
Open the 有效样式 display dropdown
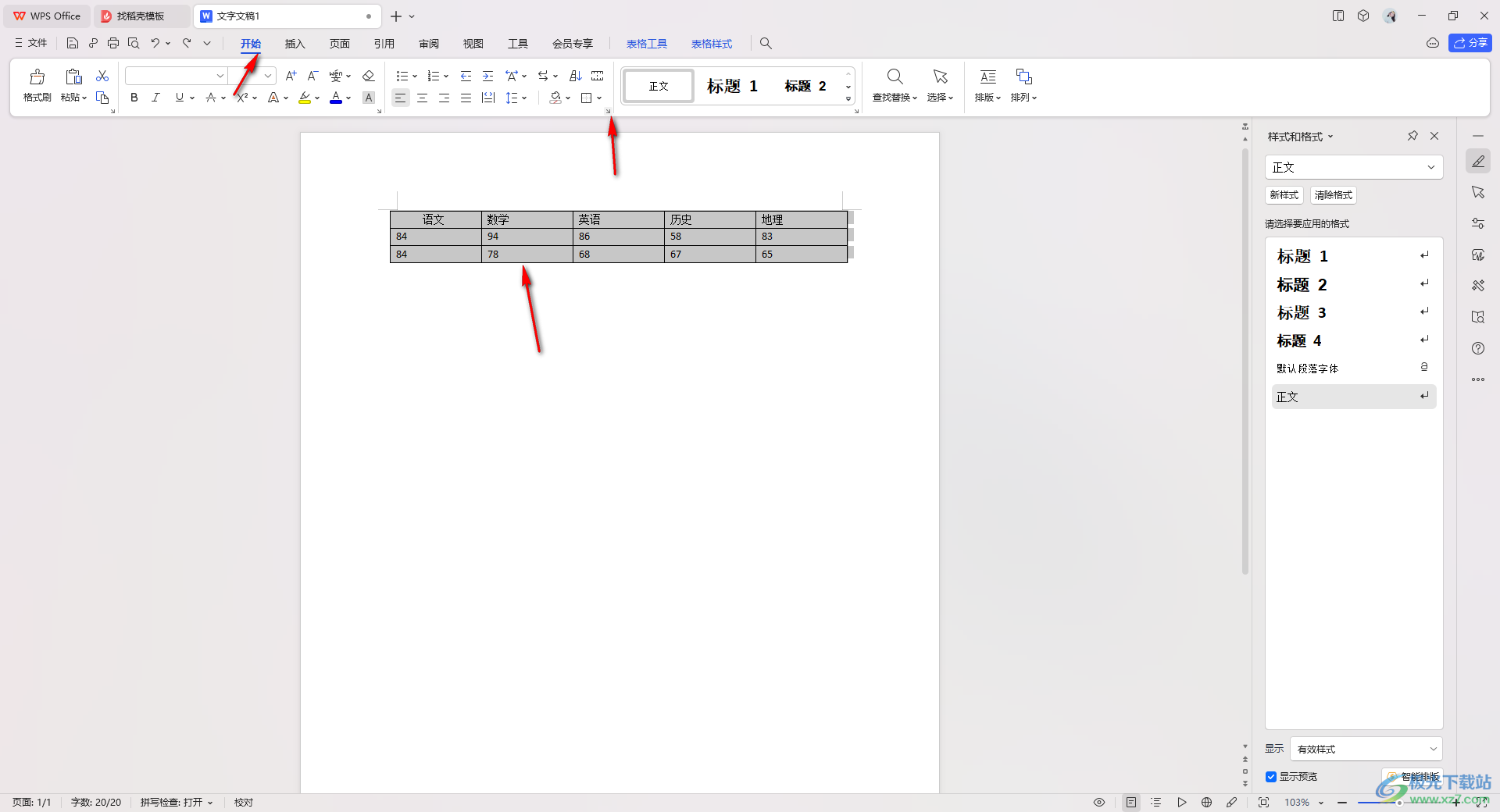[x=1366, y=749]
